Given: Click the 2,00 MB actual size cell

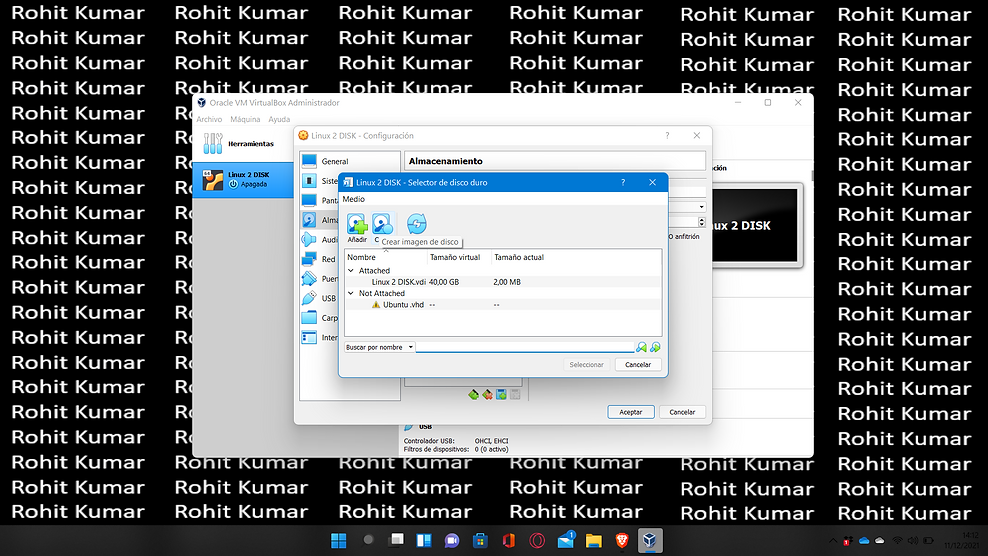Looking at the screenshot, I should (x=507, y=282).
